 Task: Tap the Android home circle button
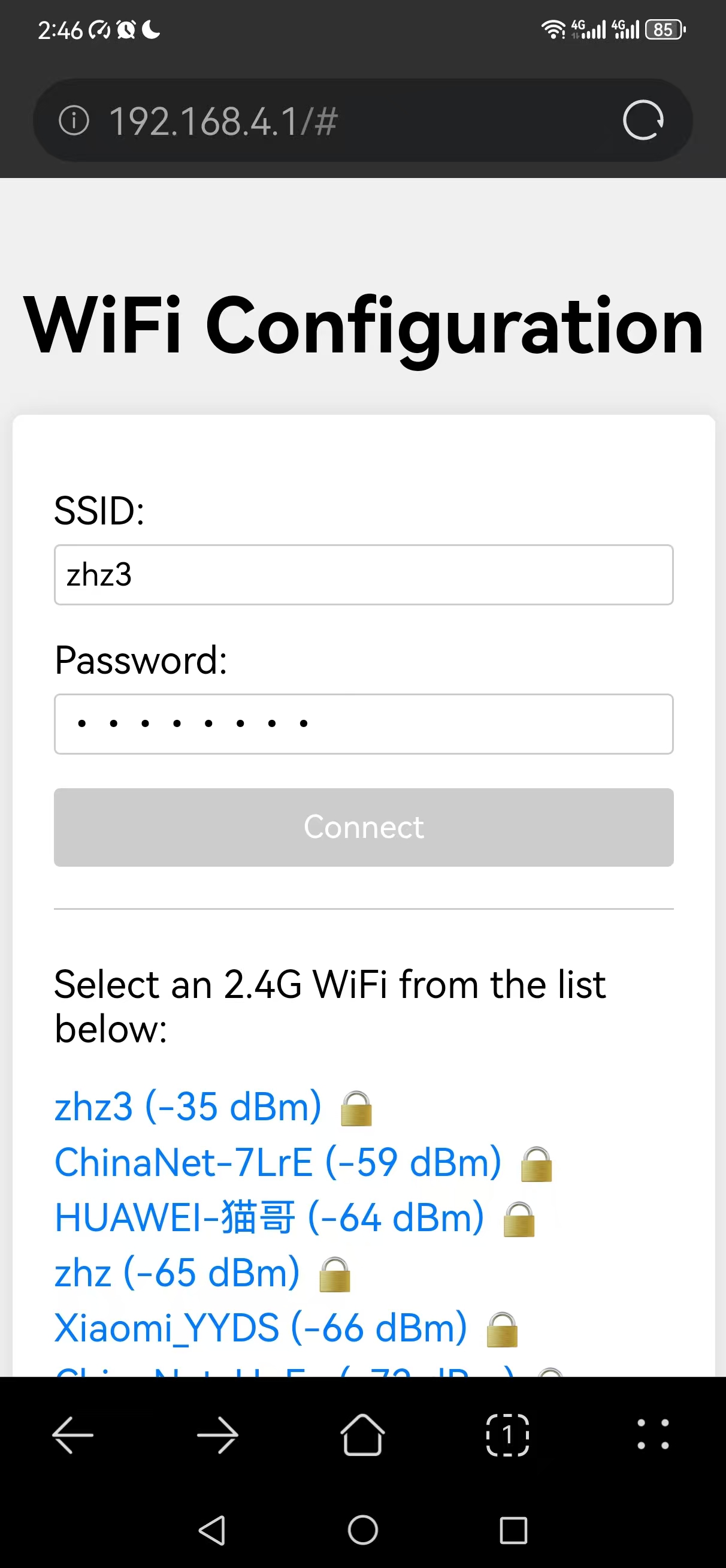click(362, 1530)
